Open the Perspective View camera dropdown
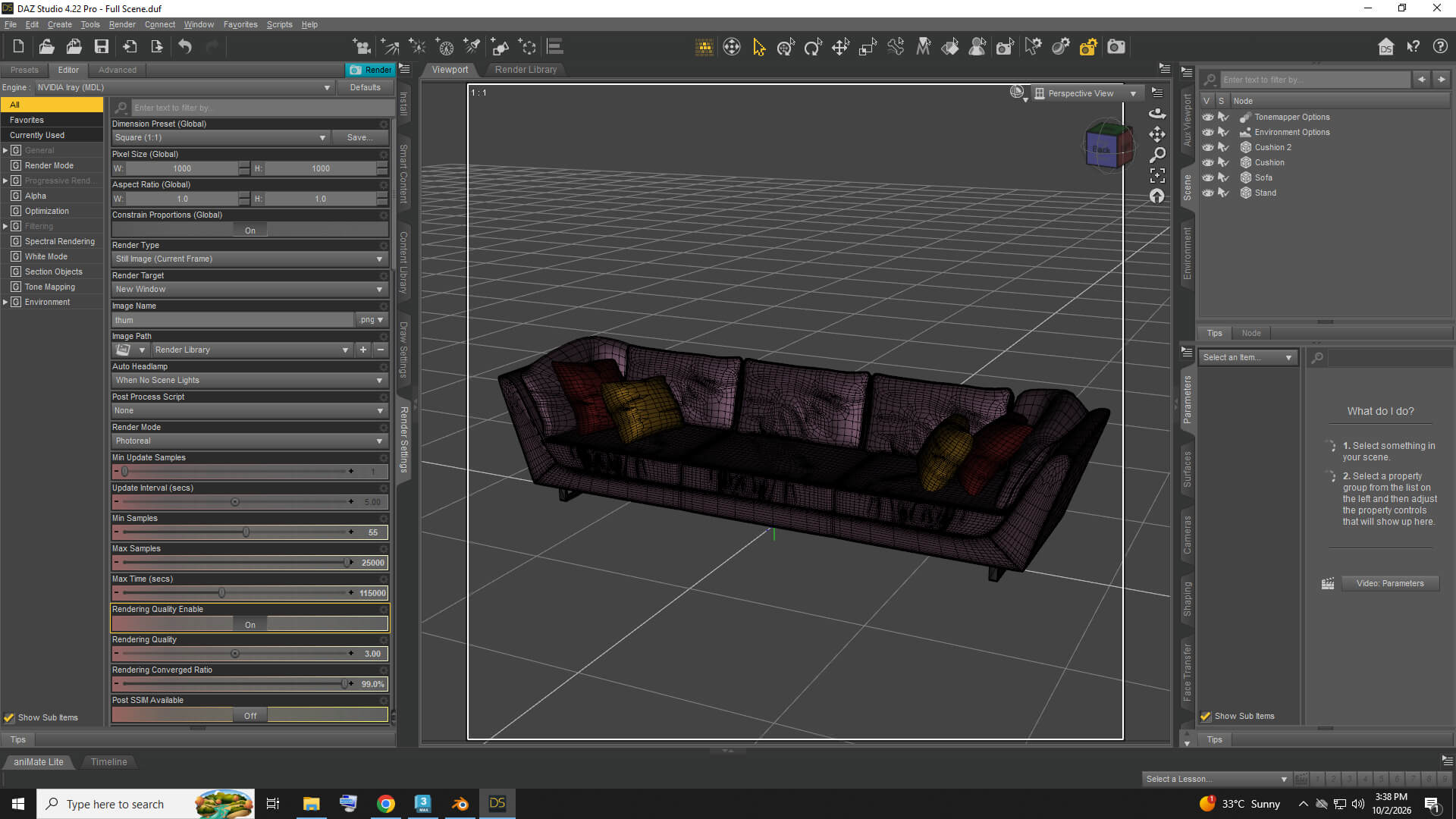Screen dimensions: 1456x819 tap(1087, 93)
